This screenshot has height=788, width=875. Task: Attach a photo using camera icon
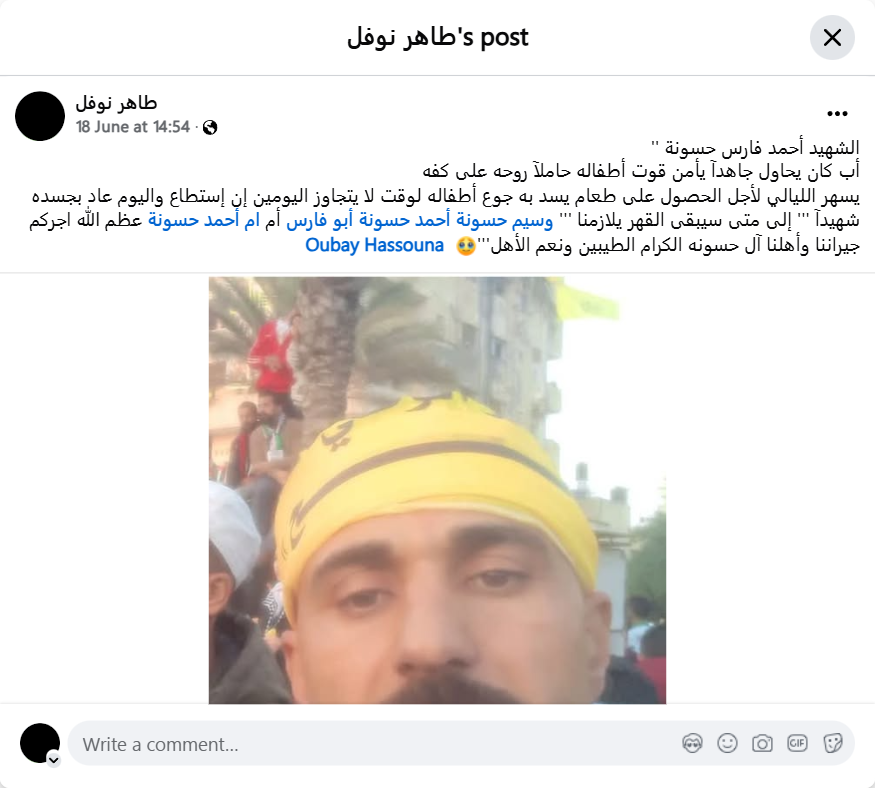pos(762,743)
